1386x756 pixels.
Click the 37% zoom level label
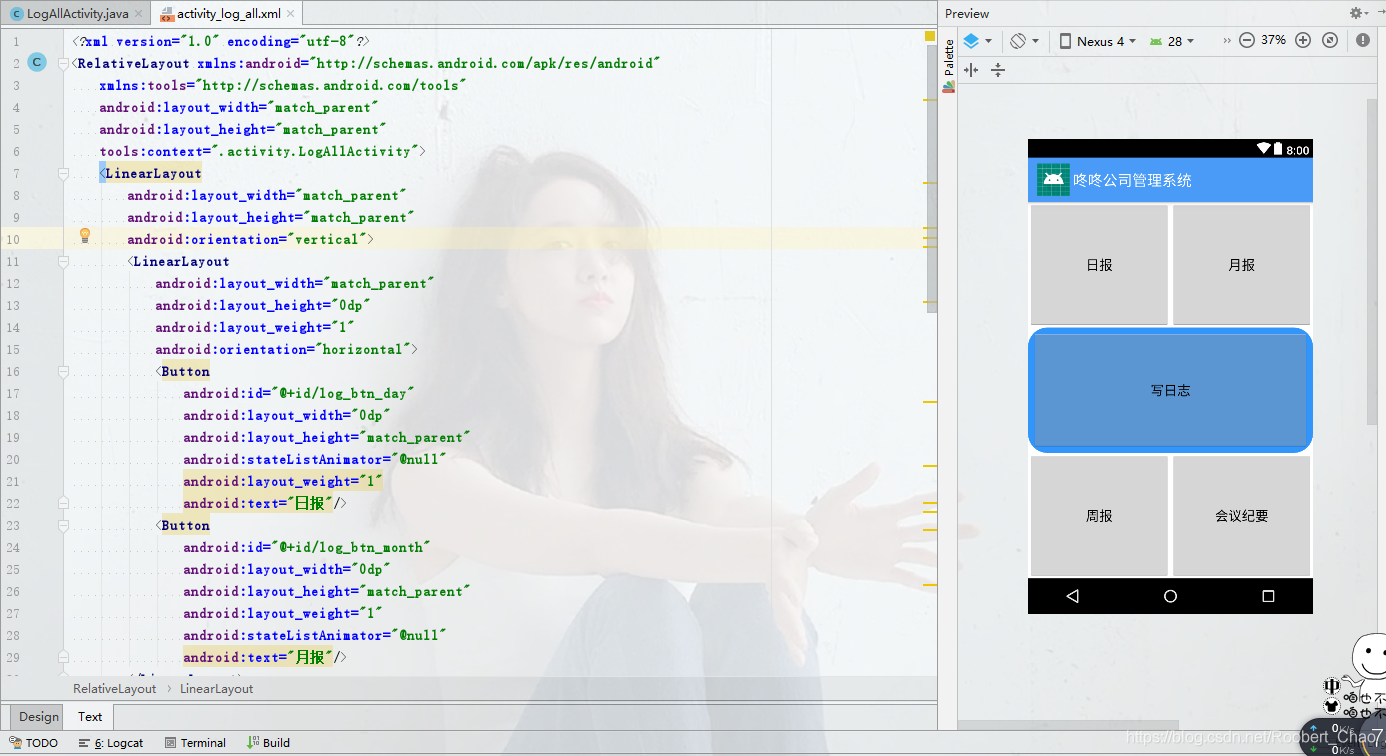pos(1274,41)
